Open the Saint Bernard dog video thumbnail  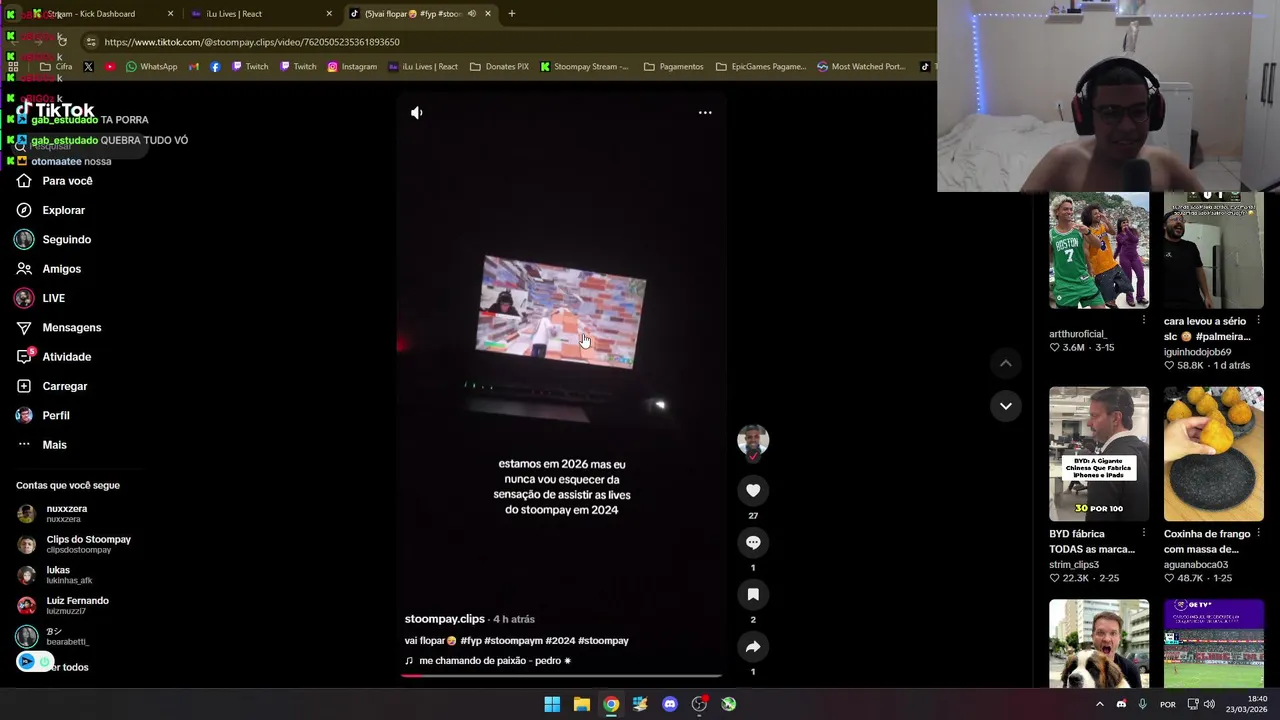coord(1099,643)
